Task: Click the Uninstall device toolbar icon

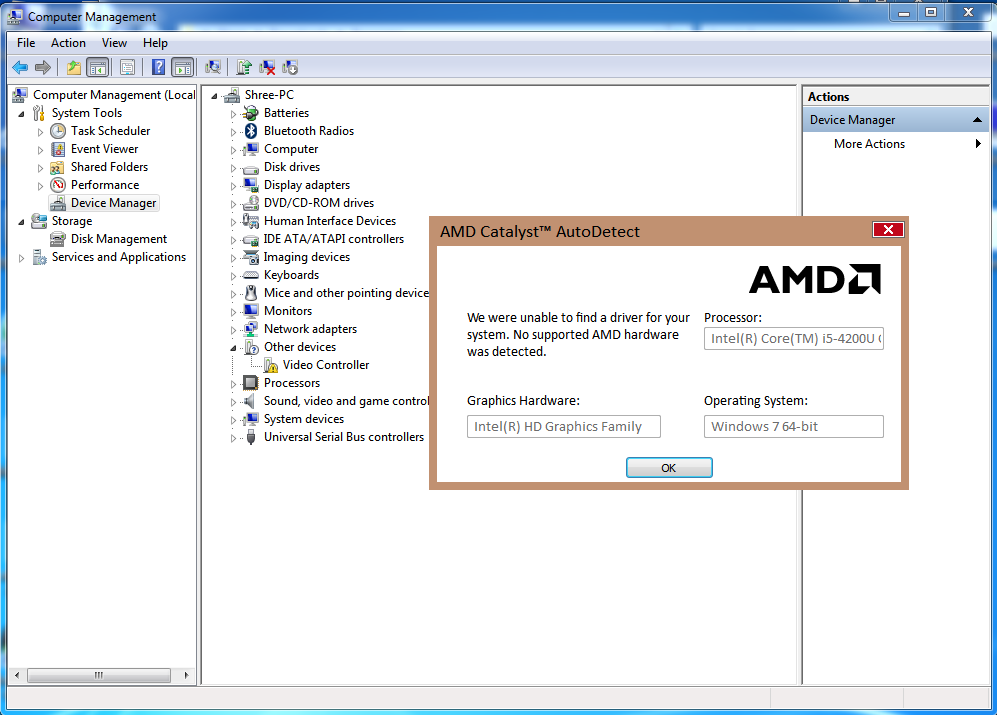Action: 270,67
